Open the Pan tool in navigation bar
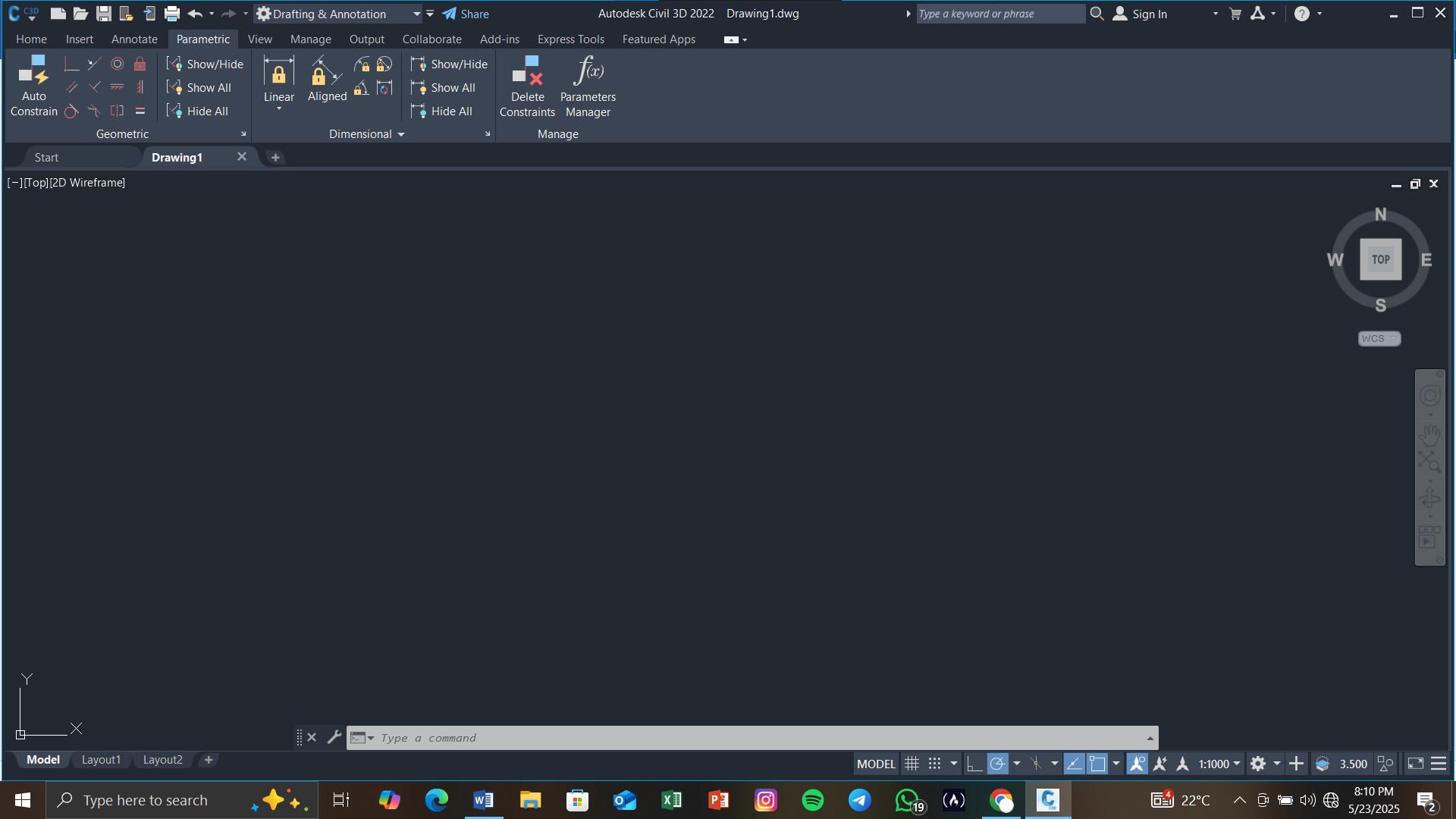The width and height of the screenshot is (1456, 819). pos(1429,435)
